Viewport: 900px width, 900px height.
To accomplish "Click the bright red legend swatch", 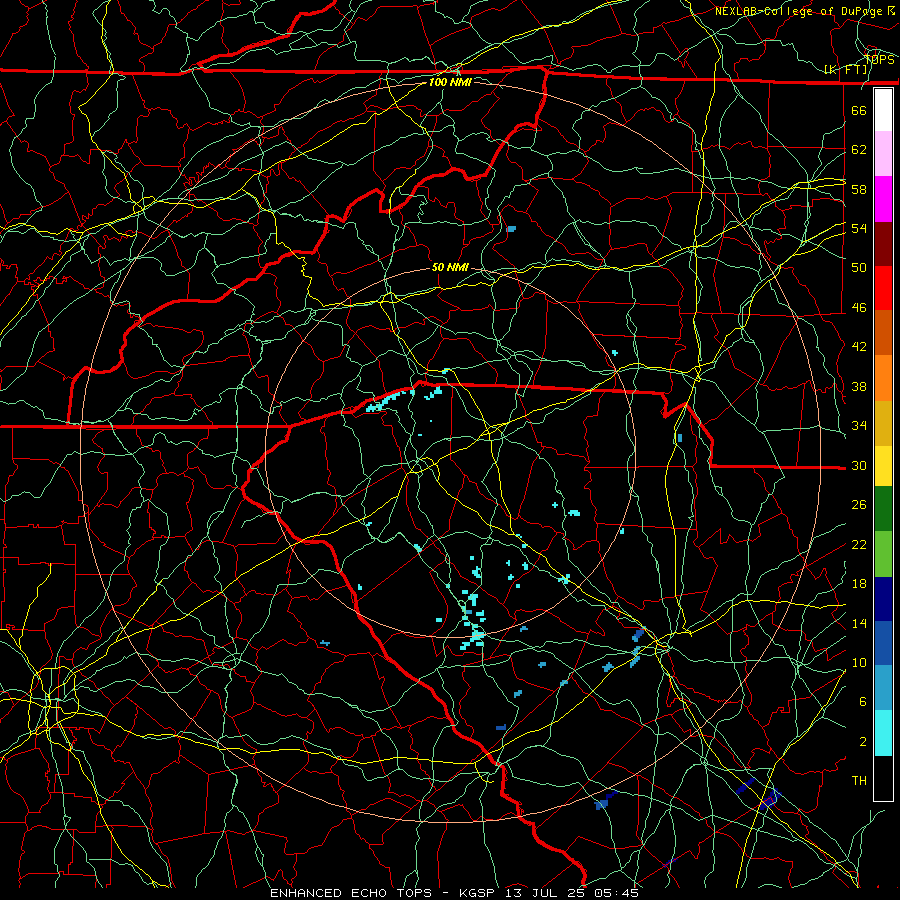I will 883,288.
